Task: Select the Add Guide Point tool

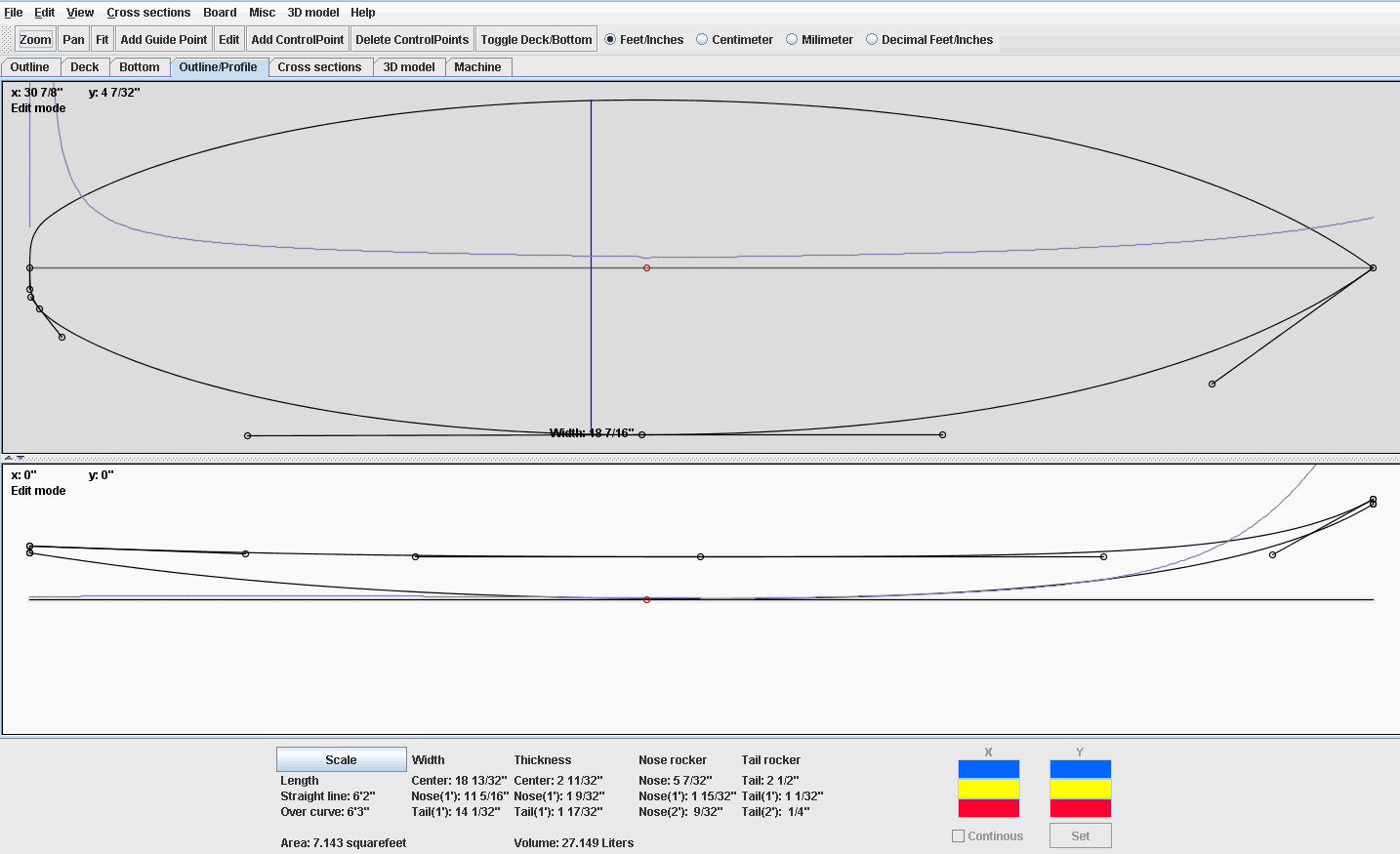Action: click(163, 39)
